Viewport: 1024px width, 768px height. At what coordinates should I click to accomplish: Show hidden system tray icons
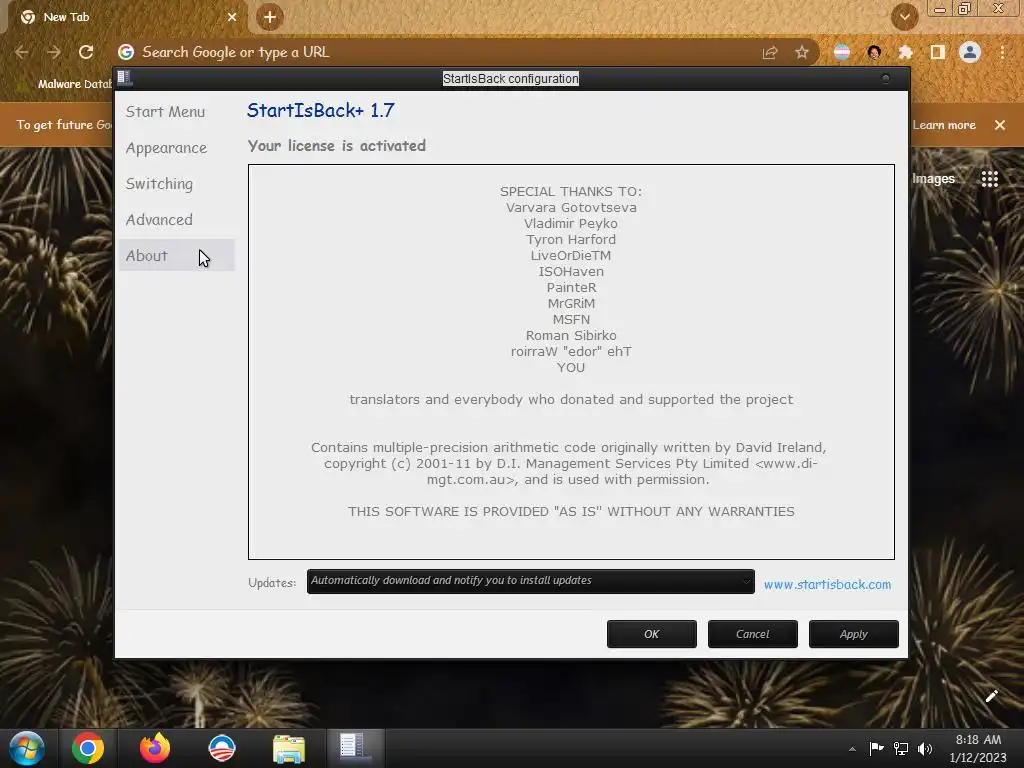click(852, 749)
